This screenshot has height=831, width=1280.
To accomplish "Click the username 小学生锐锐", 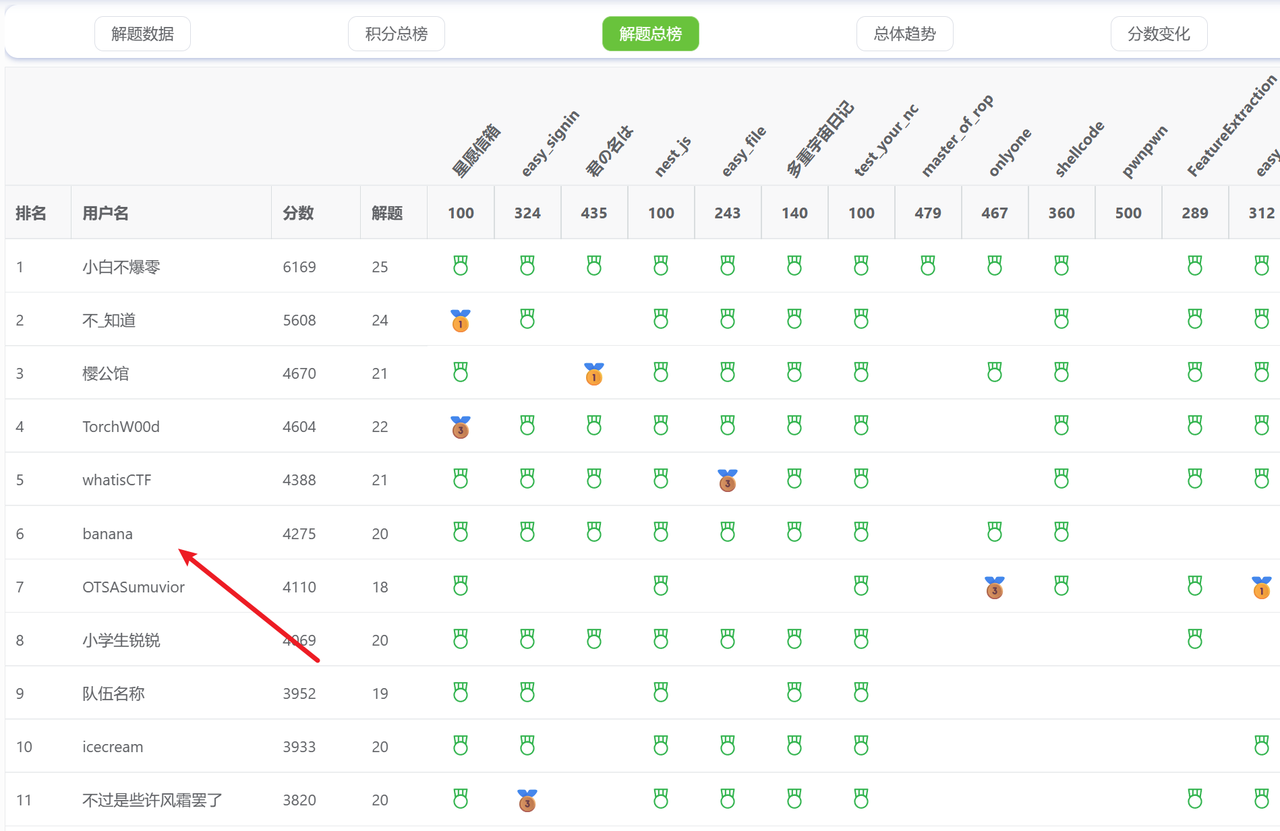I will [x=121, y=640].
